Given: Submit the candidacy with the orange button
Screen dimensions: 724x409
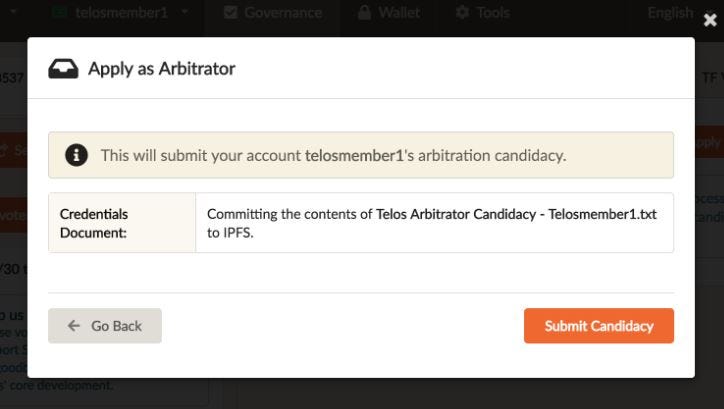Looking at the screenshot, I should tap(599, 326).
